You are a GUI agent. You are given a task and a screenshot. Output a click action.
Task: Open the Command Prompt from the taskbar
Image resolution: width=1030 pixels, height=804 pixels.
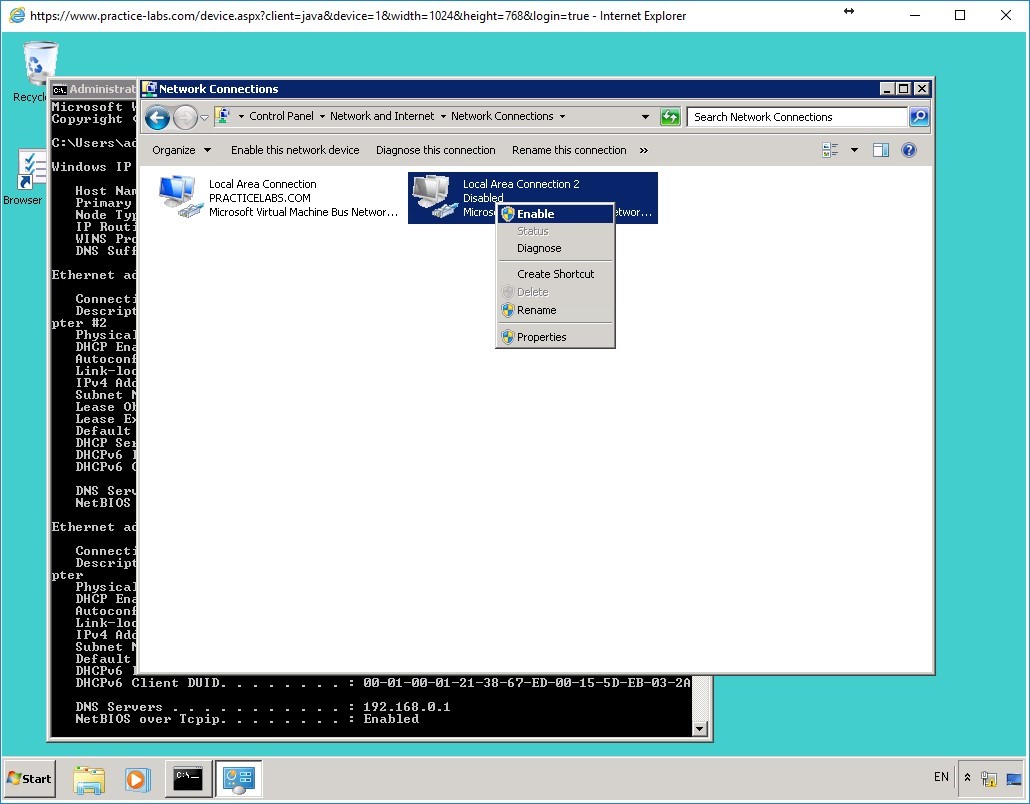click(x=188, y=778)
